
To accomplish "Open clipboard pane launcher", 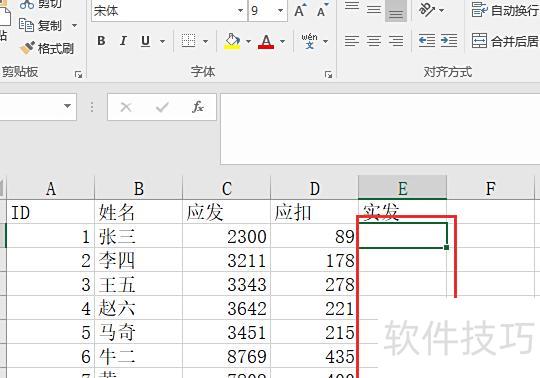I will 79,74.
